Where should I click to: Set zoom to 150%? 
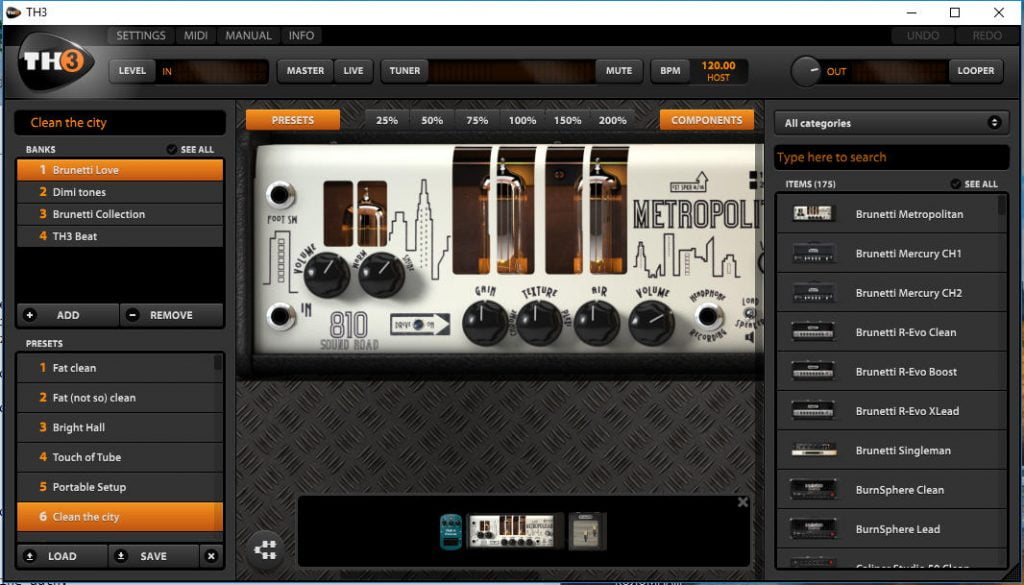pos(568,120)
